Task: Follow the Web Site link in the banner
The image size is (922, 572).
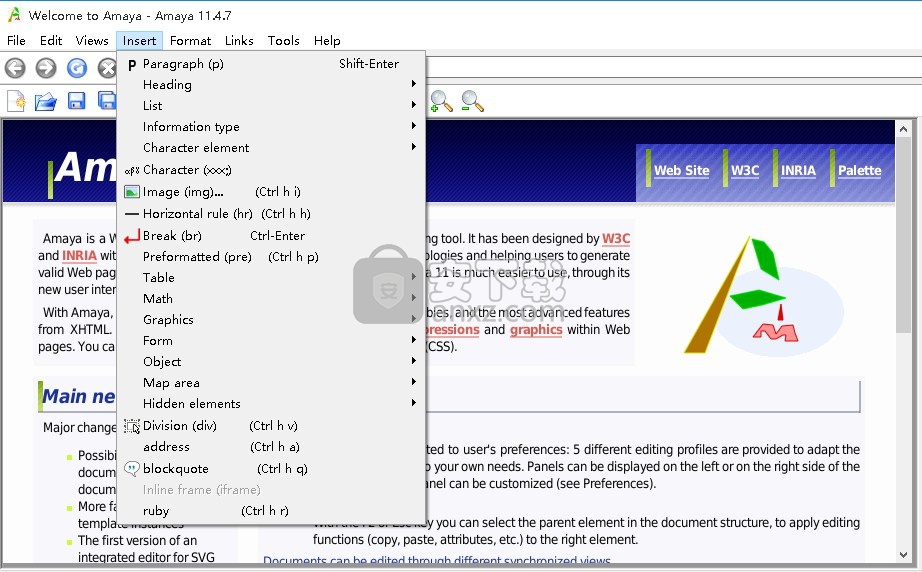Action: (x=682, y=170)
